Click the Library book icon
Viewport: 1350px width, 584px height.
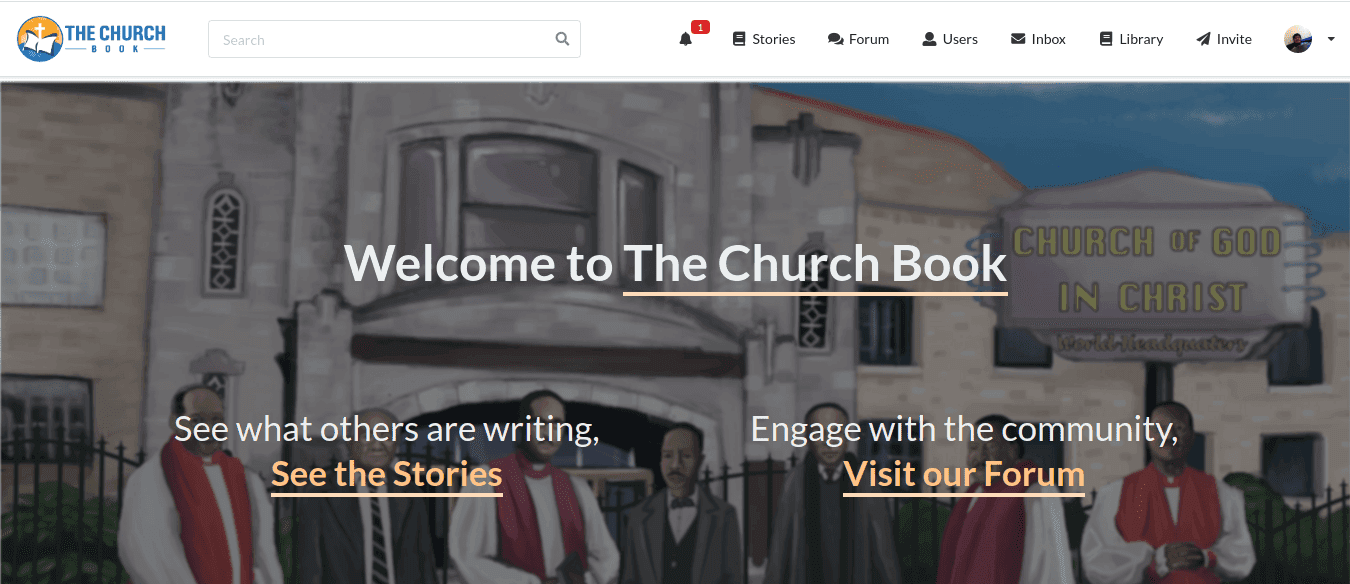[1105, 39]
